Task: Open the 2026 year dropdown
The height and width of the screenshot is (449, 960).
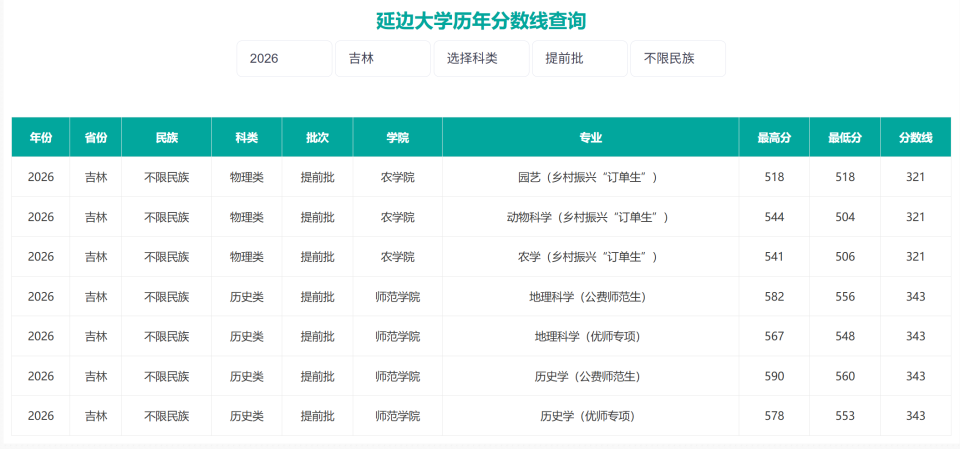Action: 284,59
